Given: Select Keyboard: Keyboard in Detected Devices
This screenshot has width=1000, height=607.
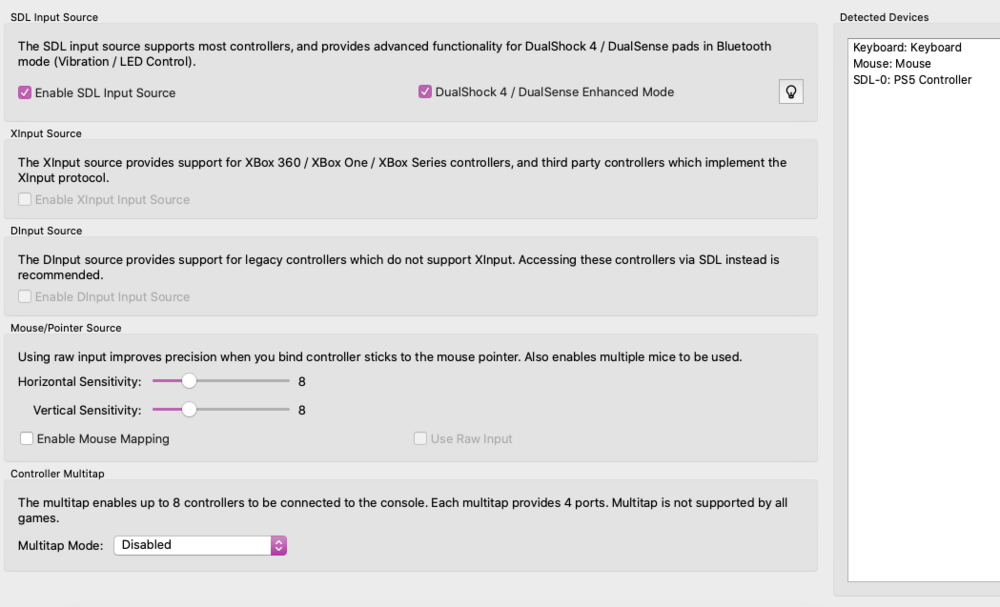Looking at the screenshot, I should click(x=907, y=48).
